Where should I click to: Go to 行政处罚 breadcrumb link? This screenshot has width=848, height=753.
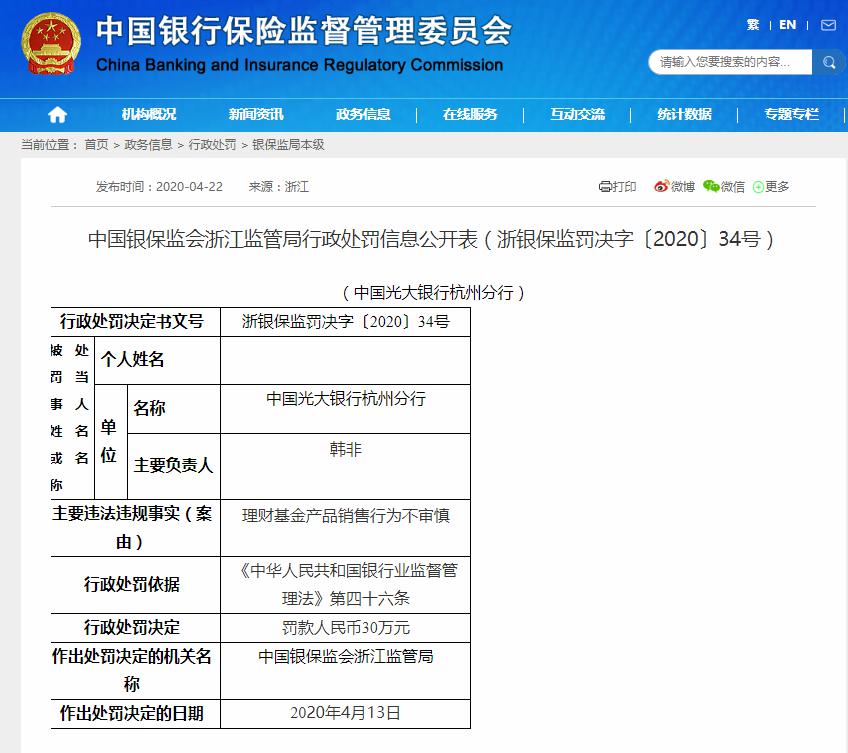click(212, 144)
